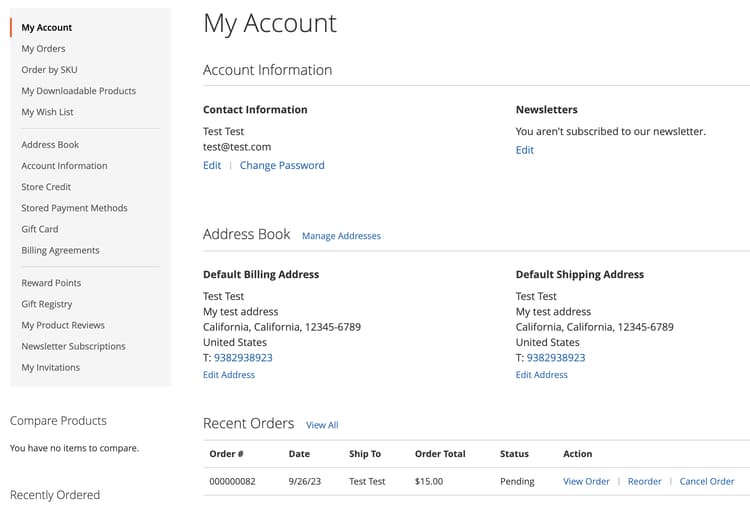The height and width of the screenshot is (507, 750).
Task: Select Order by SKU sidebar item
Action: [x=49, y=70]
